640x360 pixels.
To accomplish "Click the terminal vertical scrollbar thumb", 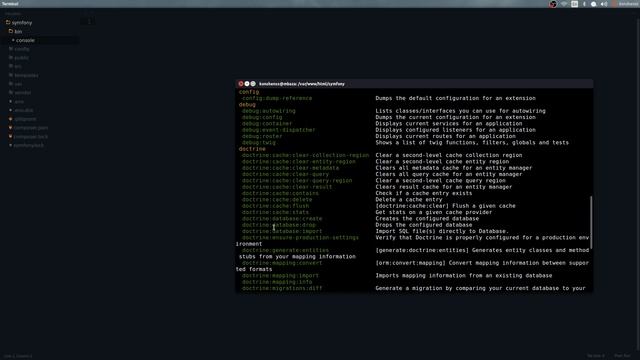I will (x=591, y=223).
